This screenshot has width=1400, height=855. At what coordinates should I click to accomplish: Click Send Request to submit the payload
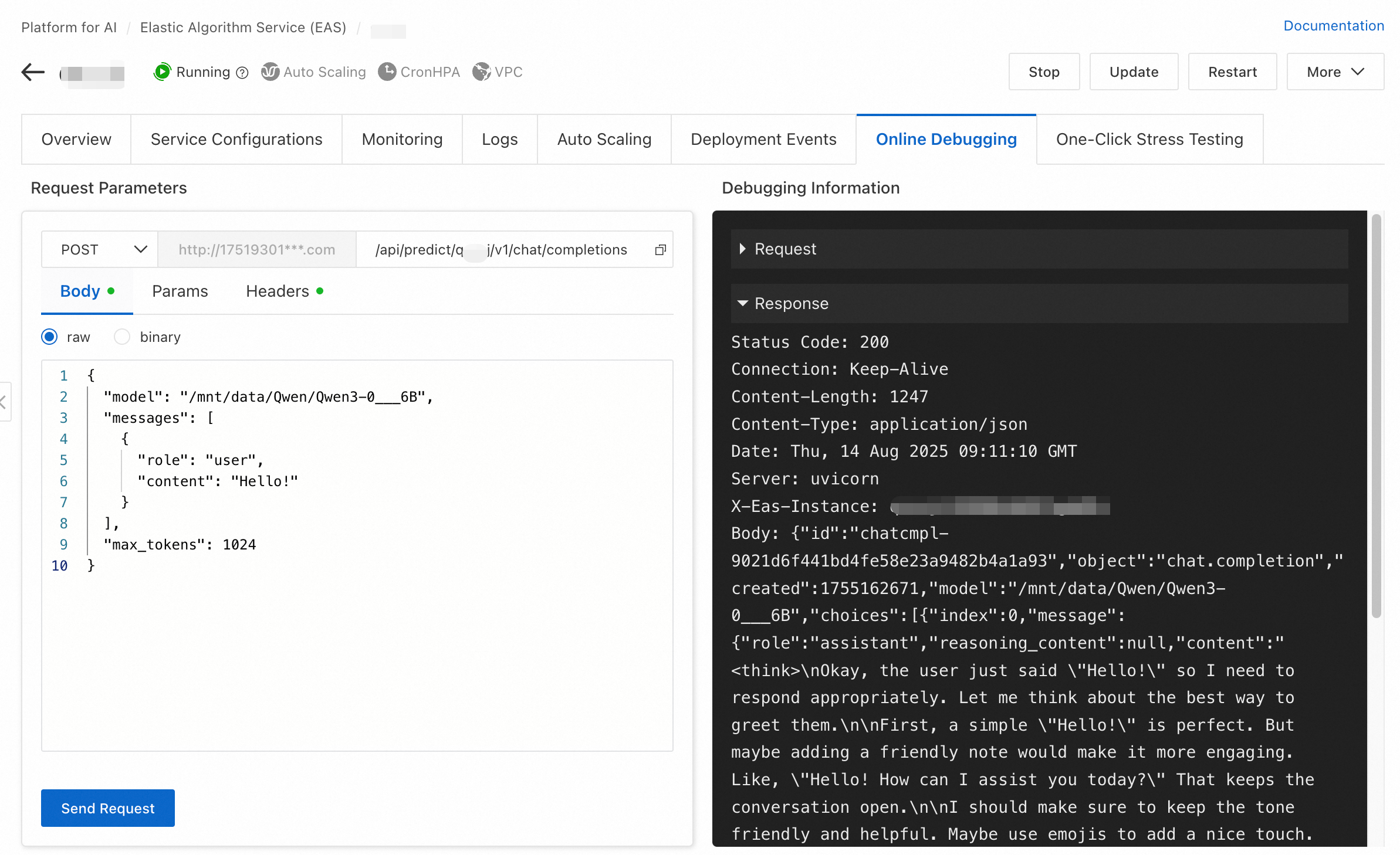click(x=107, y=808)
